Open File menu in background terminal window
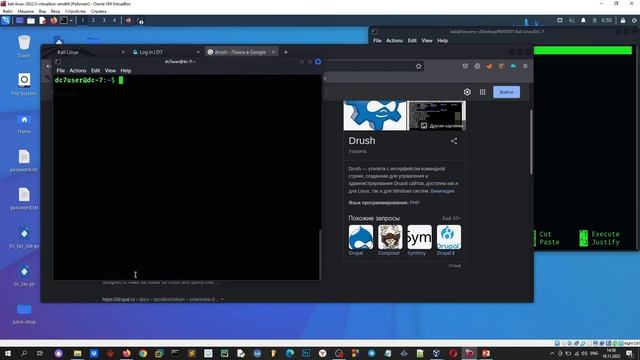Image resolution: width=640 pixels, height=360 pixels. pyautogui.click(x=377, y=41)
